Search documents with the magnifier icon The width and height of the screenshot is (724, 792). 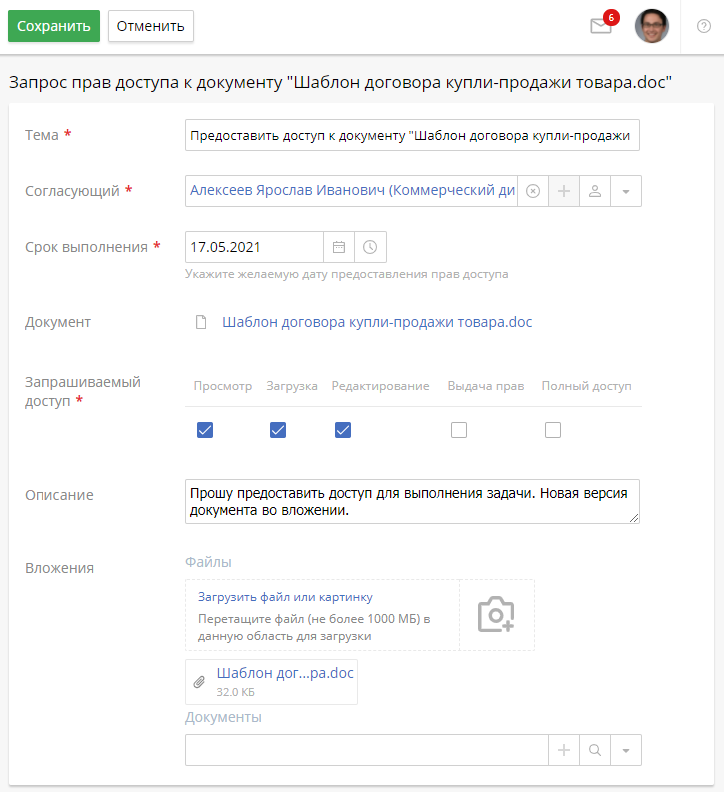(595, 750)
